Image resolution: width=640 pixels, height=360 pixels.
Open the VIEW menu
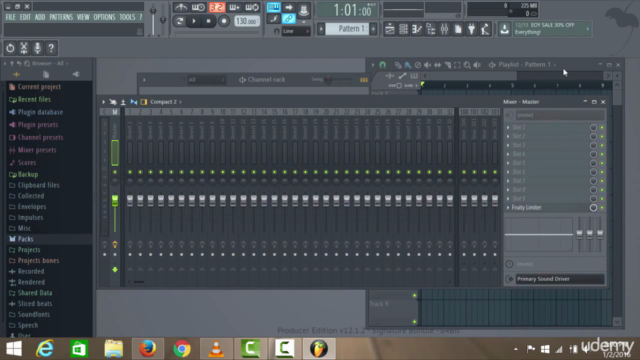(x=83, y=17)
